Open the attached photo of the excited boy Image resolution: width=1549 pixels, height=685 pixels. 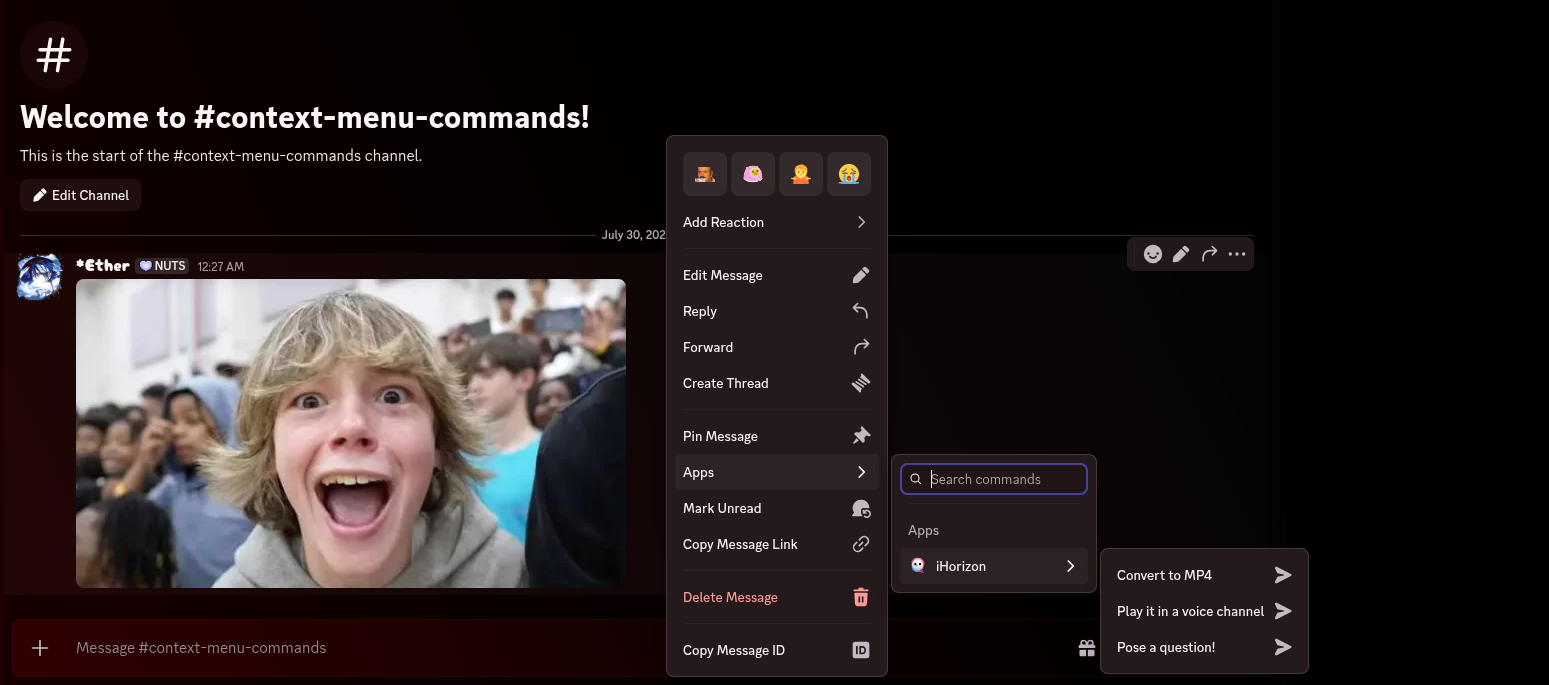(x=351, y=433)
